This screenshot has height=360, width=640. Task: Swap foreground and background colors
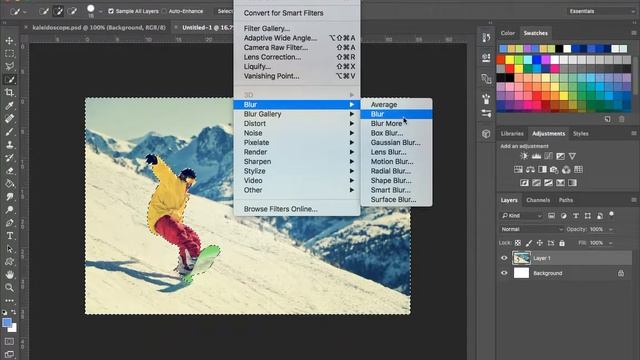[13, 312]
